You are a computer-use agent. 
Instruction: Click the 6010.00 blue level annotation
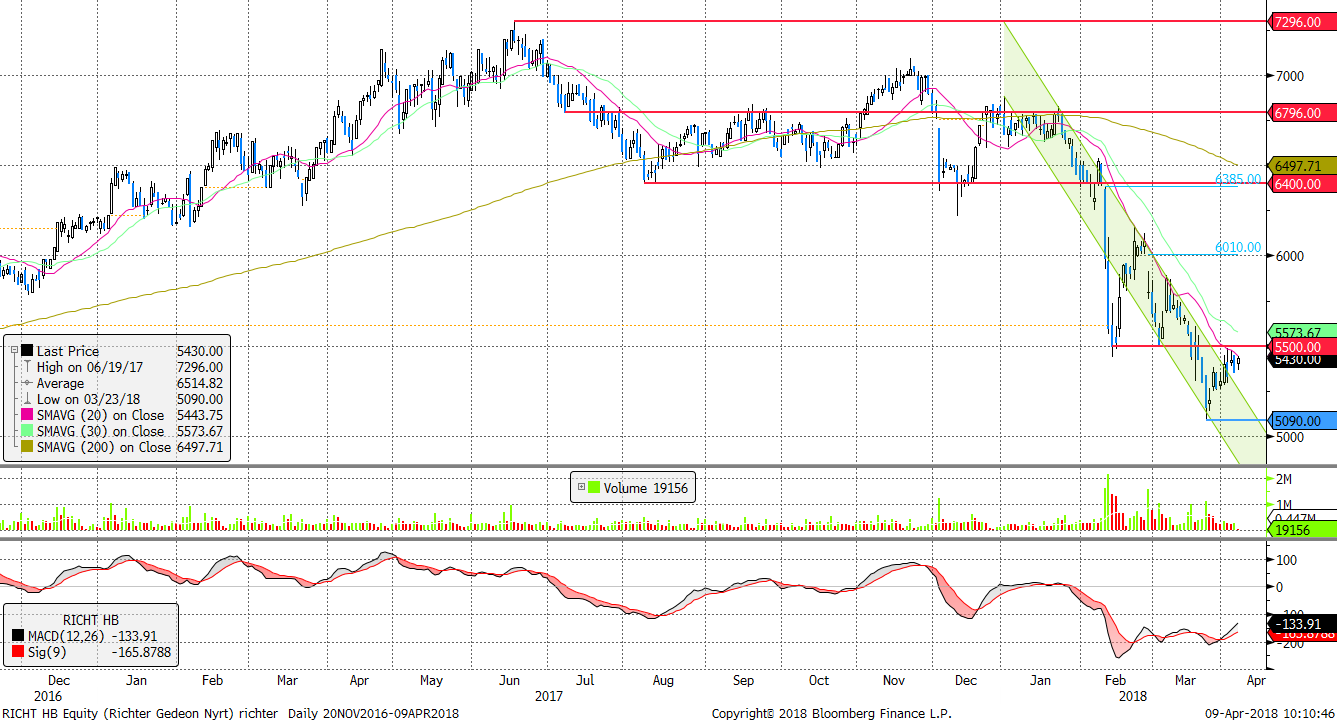click(x=1238, y=247)
